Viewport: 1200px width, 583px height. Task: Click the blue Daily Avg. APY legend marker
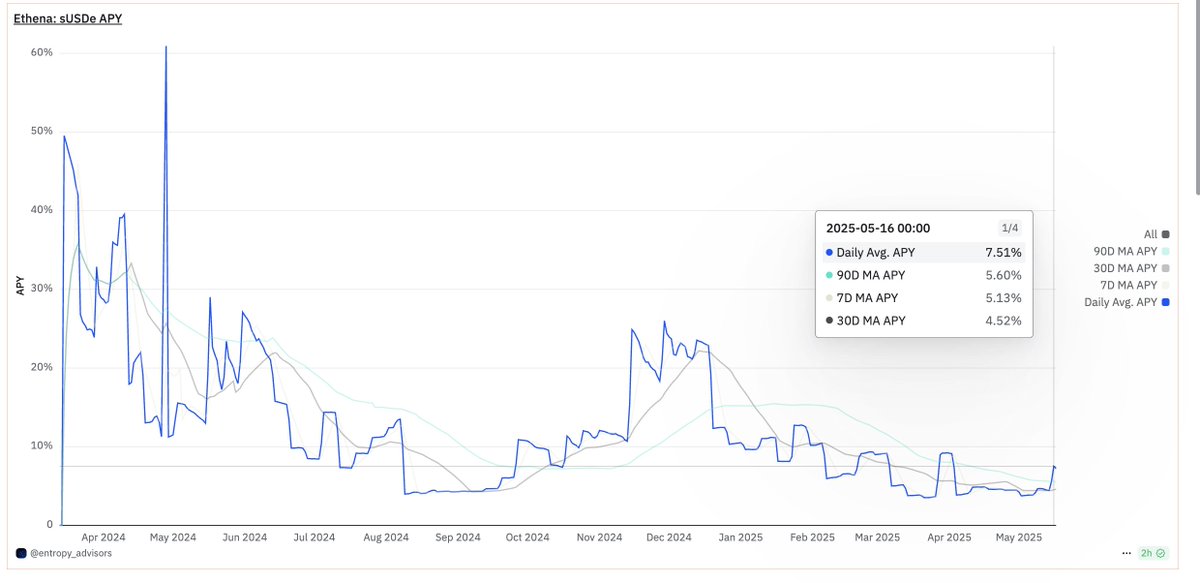click(x=1164, y=301)
